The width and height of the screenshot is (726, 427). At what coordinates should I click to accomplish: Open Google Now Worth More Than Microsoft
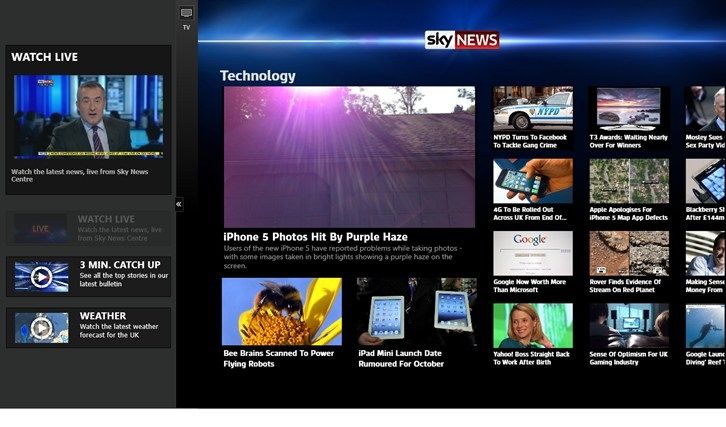pyautogui.click(x=529, y=286)
